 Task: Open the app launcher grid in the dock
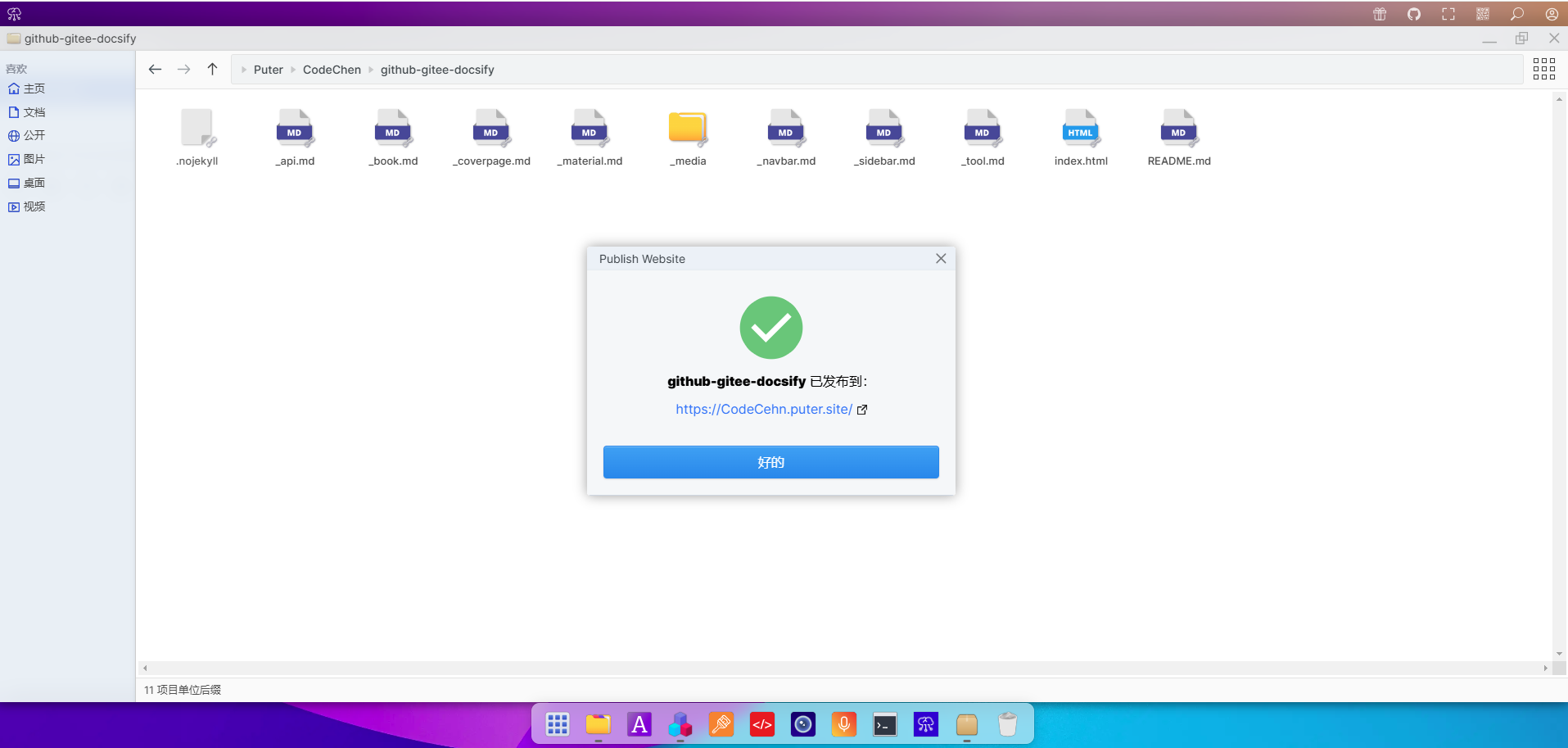[558, 724]
